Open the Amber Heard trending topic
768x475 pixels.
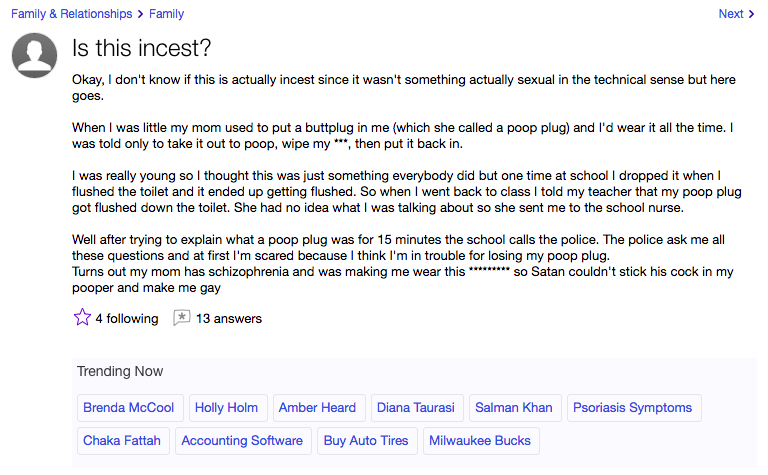(x=319, y=408)
